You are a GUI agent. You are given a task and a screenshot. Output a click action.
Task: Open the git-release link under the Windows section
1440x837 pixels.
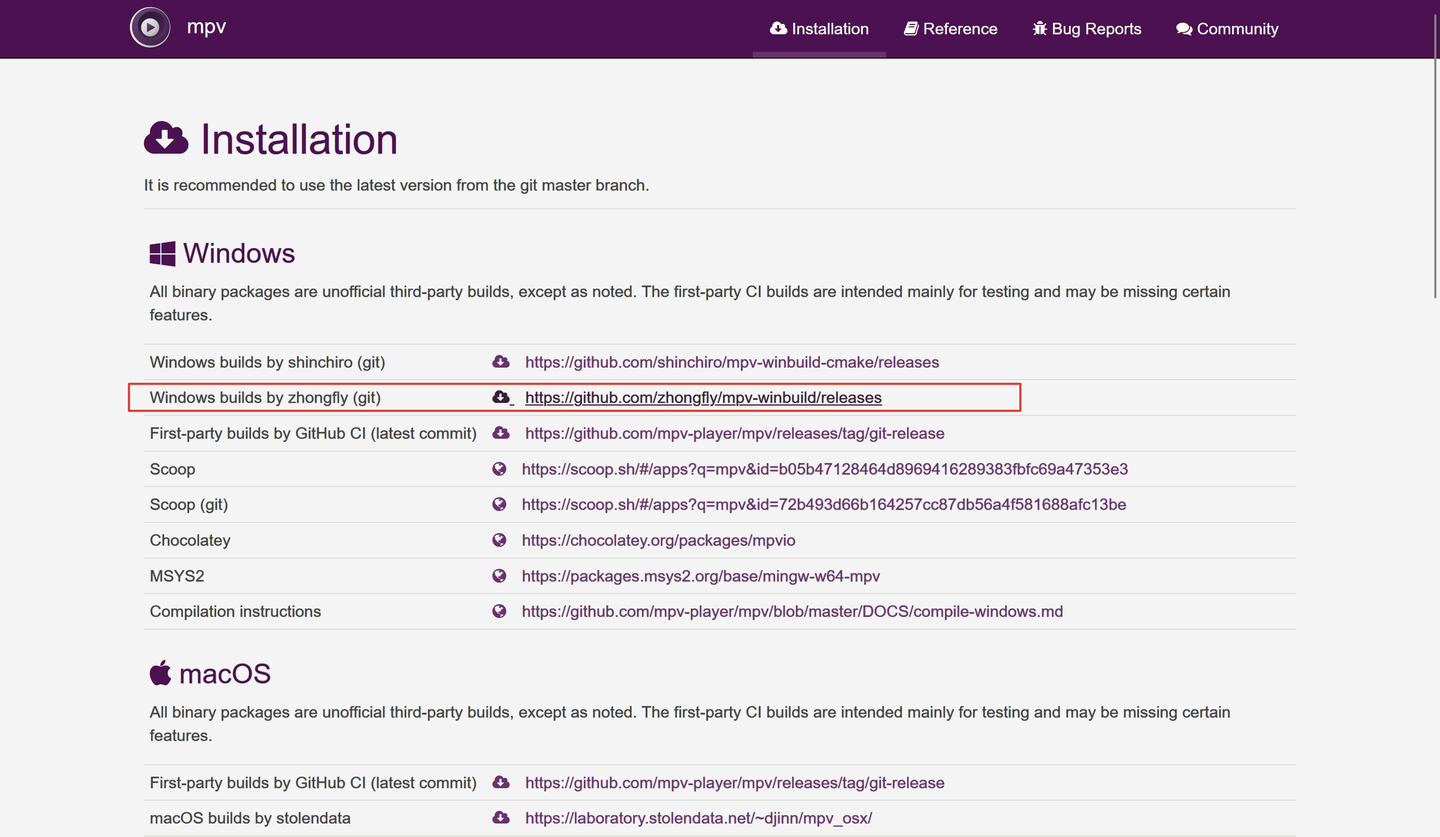(x=735, y=433)
